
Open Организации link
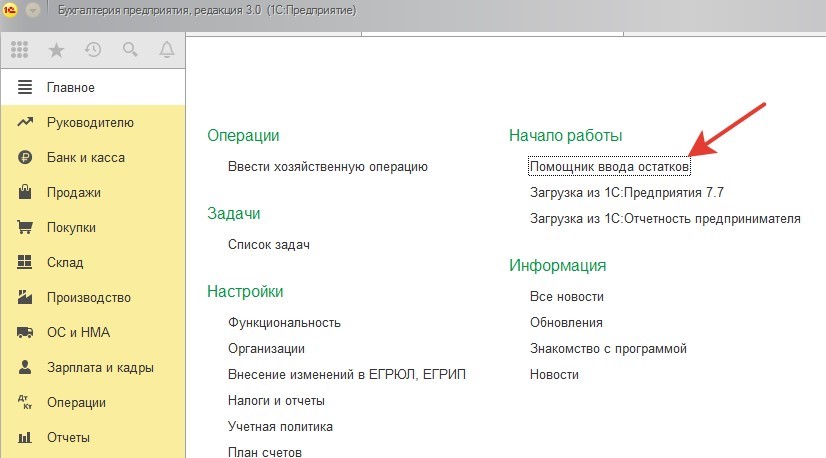[266, 348]
